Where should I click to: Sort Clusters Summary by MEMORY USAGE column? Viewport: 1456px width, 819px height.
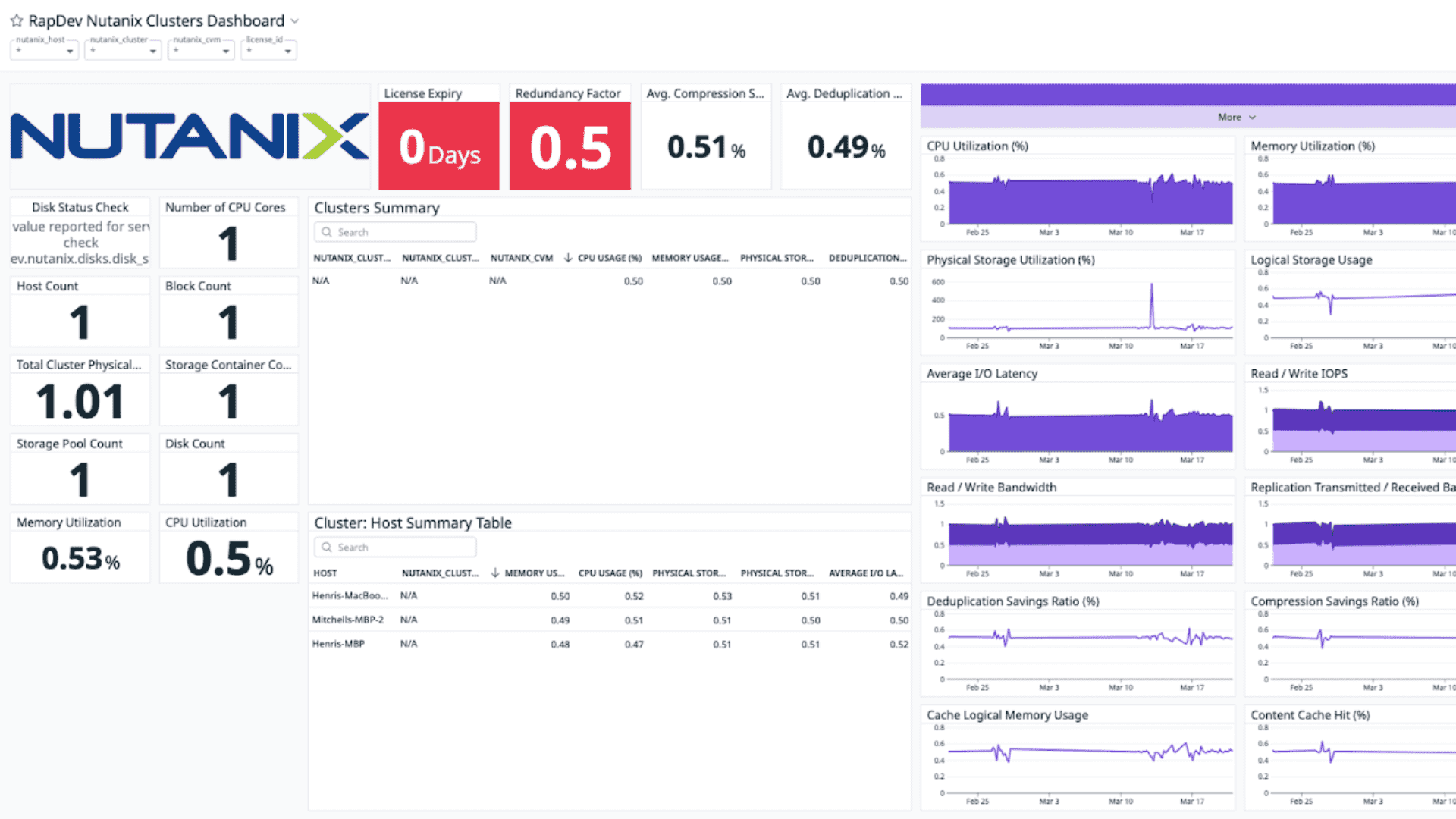tap(690, 258)
